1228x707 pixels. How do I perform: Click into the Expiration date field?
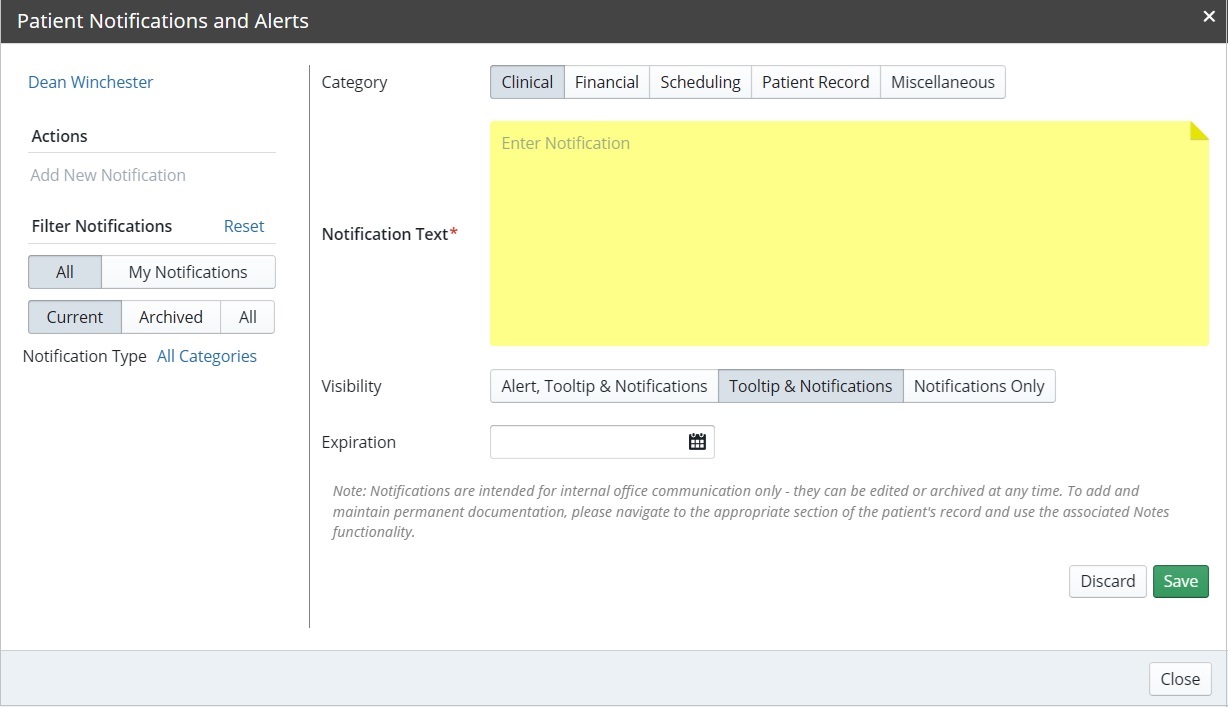click(x=602, y=442)
